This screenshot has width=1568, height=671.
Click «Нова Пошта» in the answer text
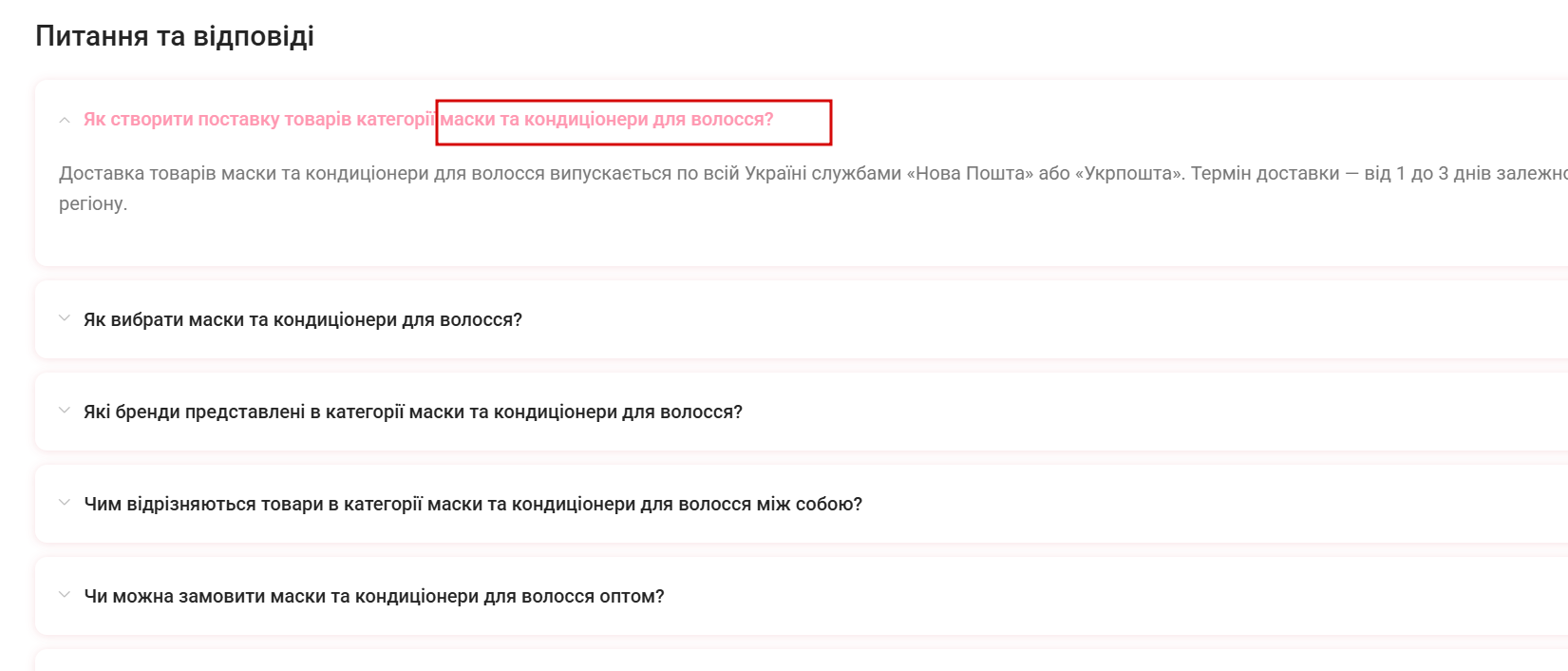tap(969, 174)
